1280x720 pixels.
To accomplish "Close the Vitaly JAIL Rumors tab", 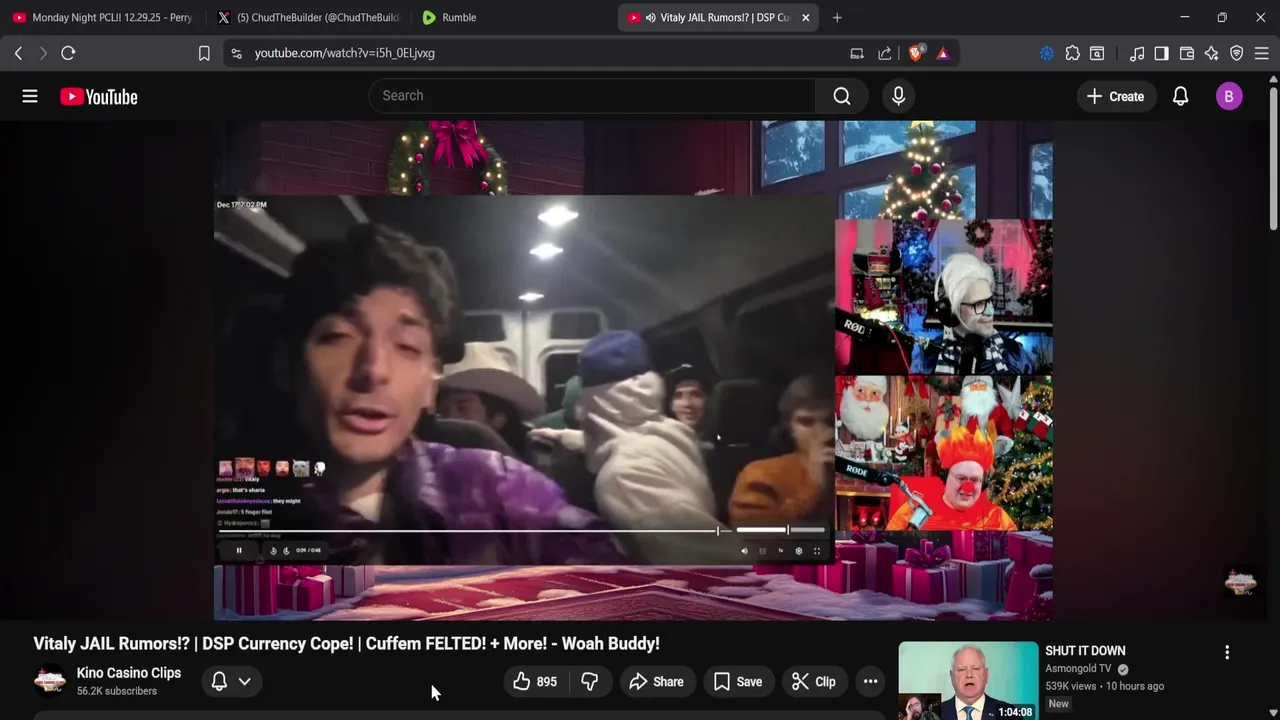I will pos(805,17).
